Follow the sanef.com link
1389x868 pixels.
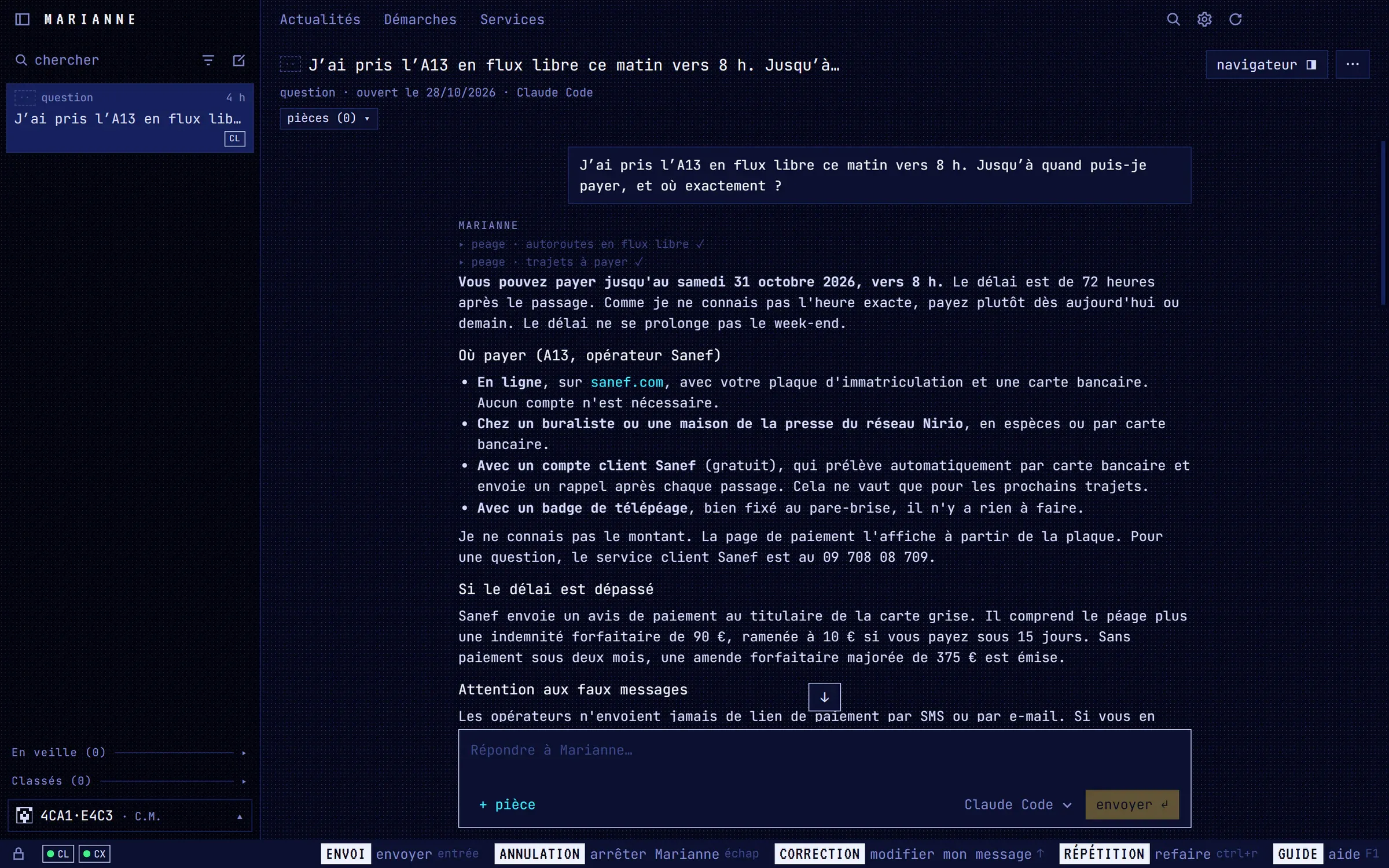click(627, 382)
